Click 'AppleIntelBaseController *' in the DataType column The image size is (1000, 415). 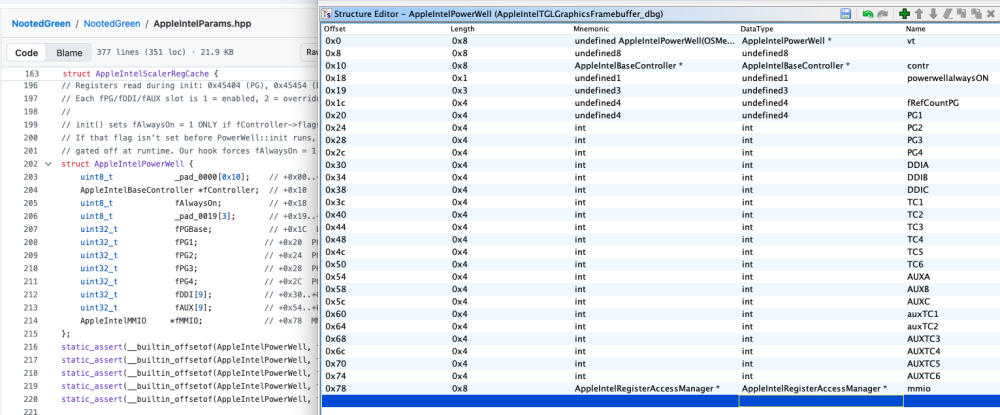[796, 66]
